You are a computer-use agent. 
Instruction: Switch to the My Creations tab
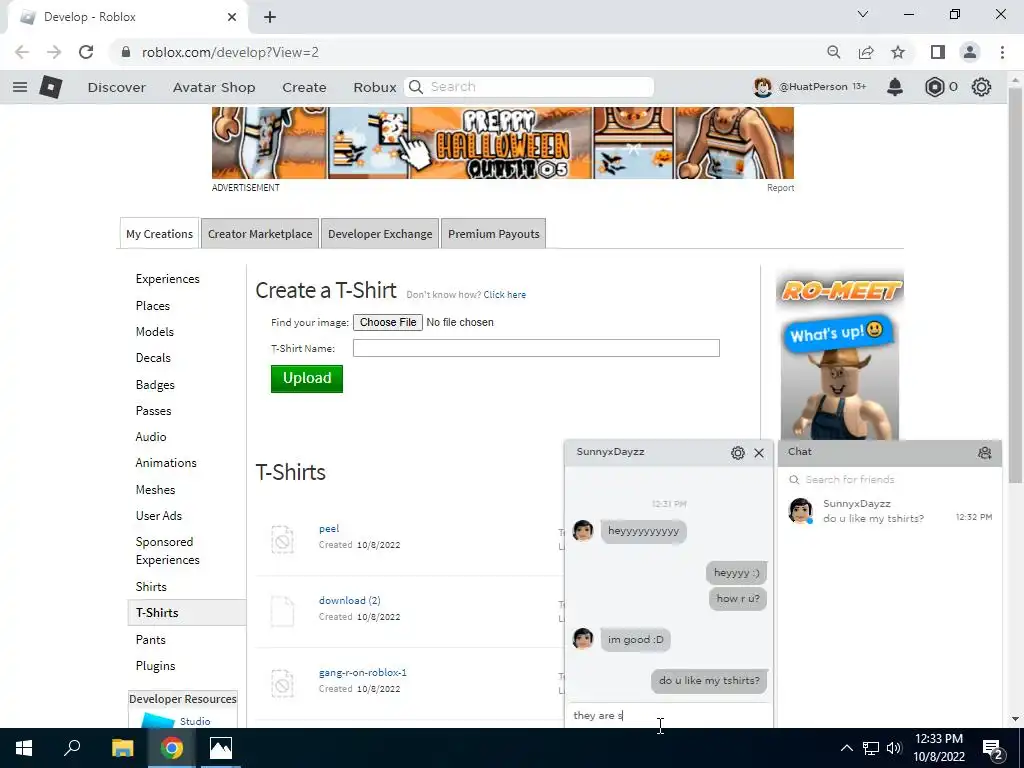159,234
